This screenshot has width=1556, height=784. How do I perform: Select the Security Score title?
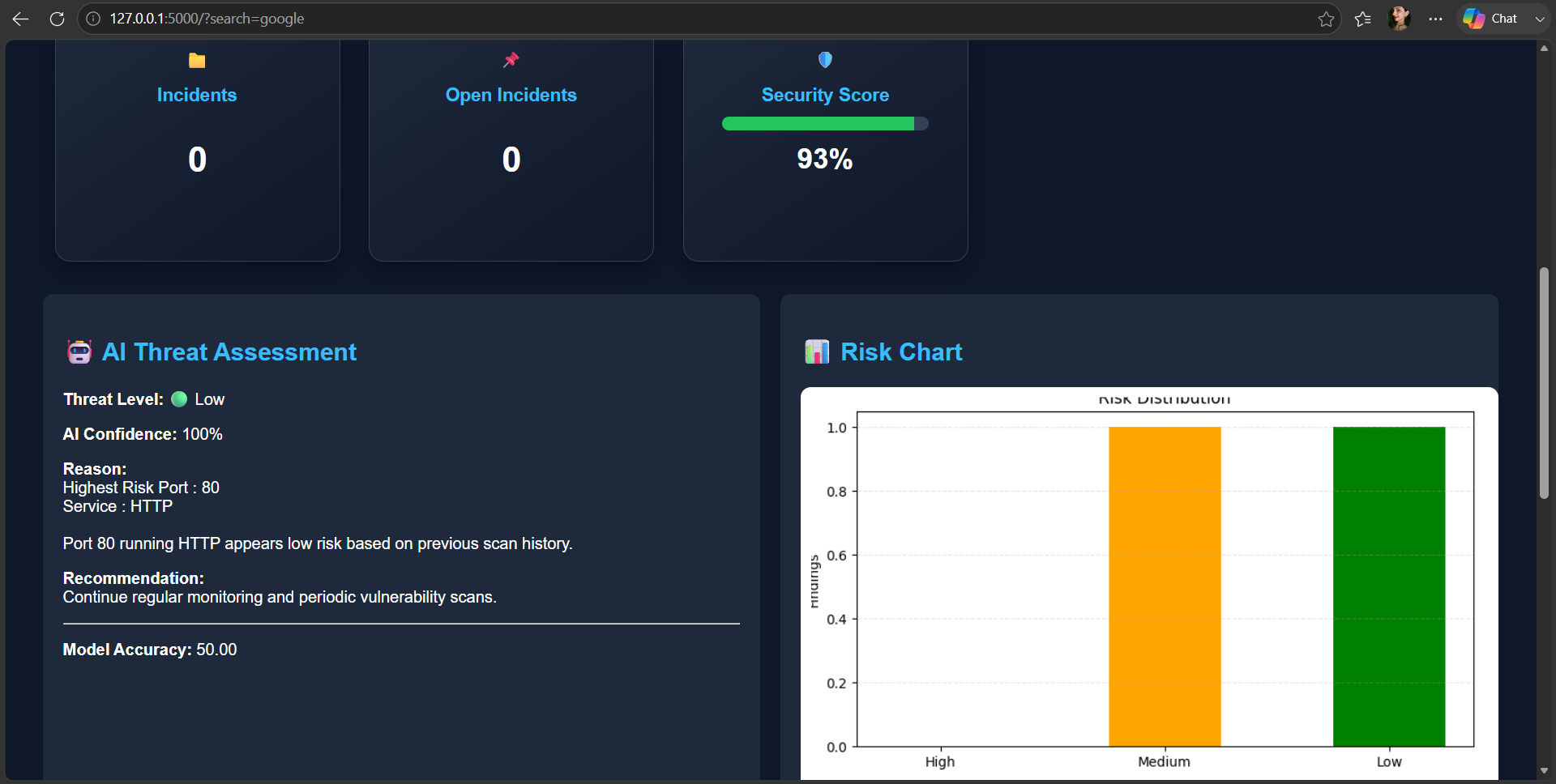[x=825, y=95]
